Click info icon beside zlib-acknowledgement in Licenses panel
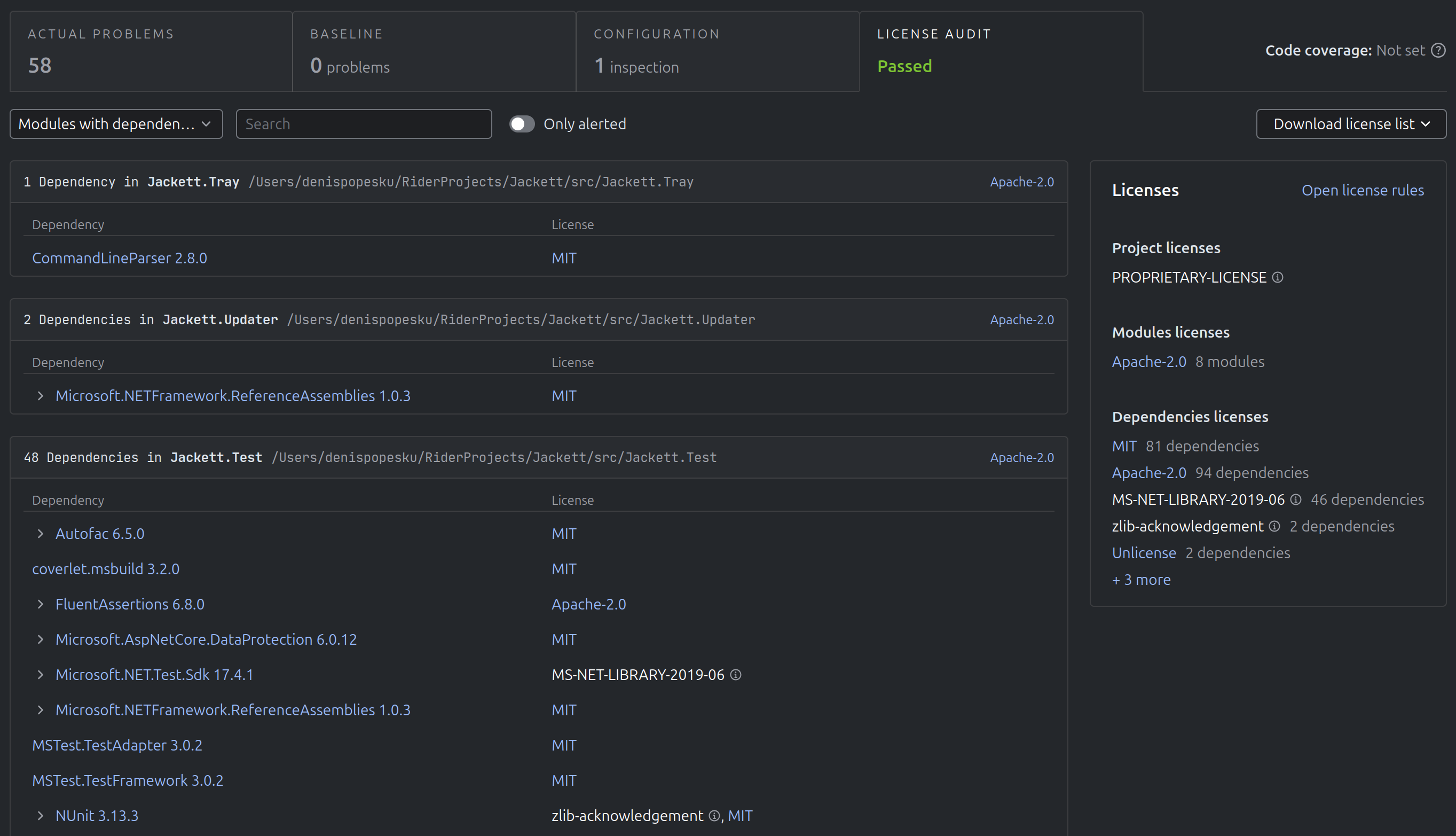The width and height of the screenshot is (1456, 836). click(1274, 527)
